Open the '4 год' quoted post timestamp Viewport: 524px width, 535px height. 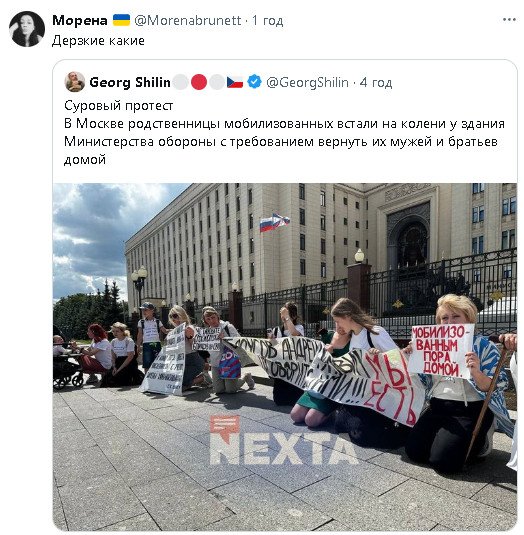click(376, 82)
